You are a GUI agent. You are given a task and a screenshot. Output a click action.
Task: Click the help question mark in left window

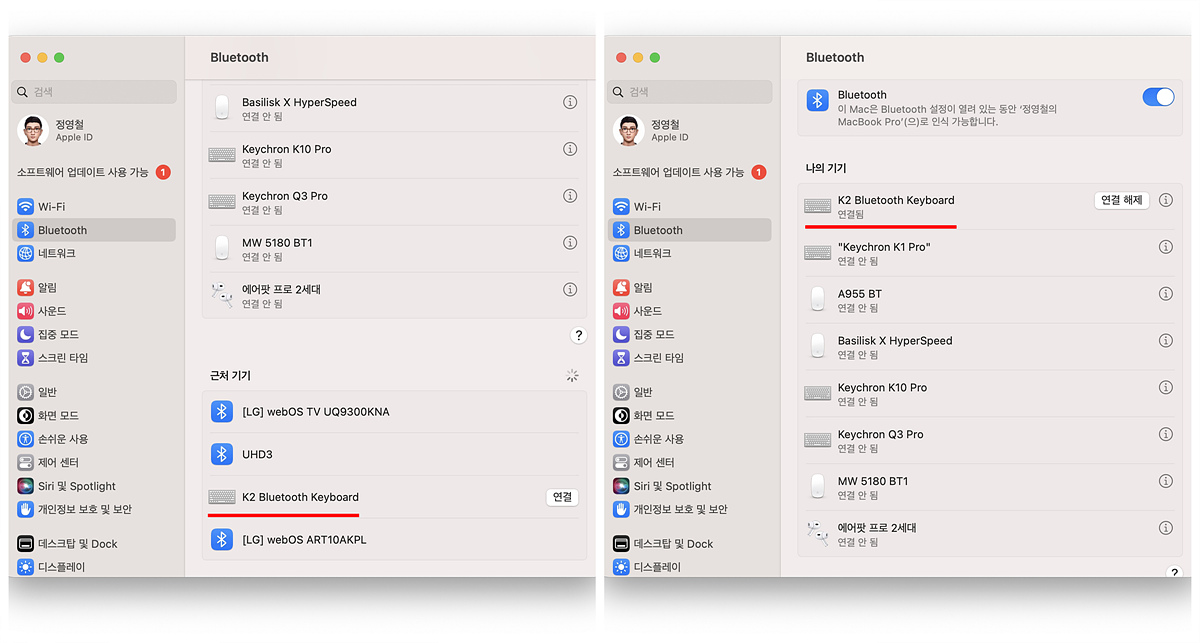(x=578, y=335)
